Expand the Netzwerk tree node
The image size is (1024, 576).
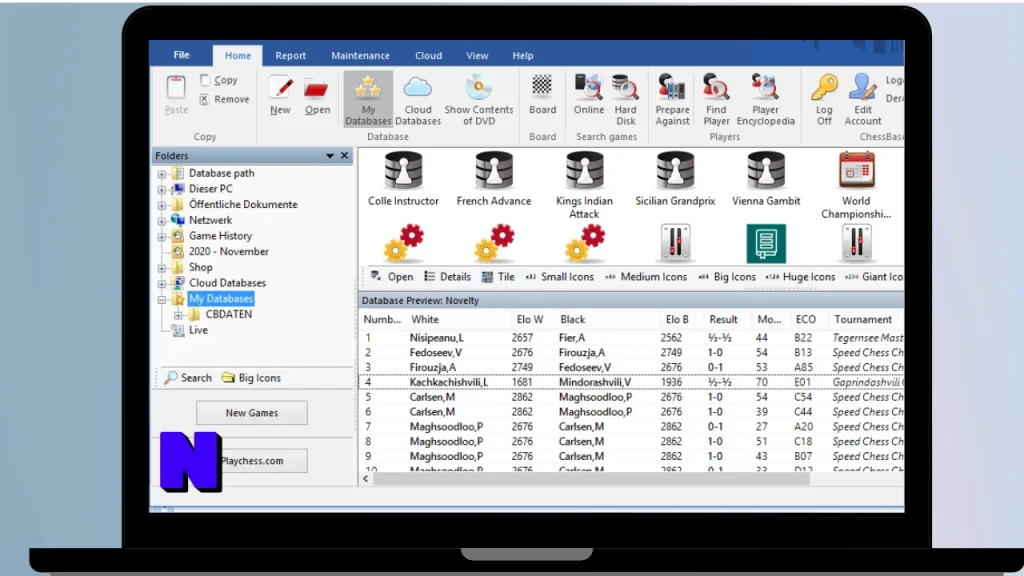point(162,221)
